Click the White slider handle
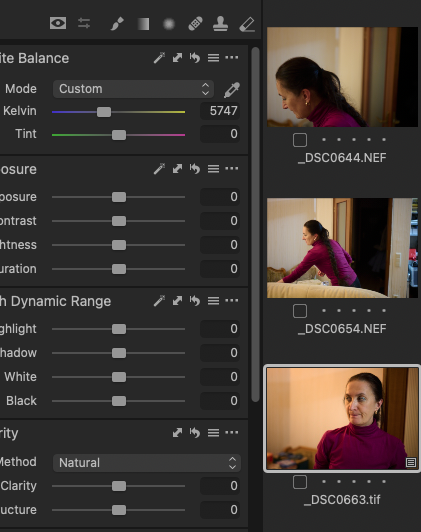This screenshot has height=532, width=421. point(119,377)
